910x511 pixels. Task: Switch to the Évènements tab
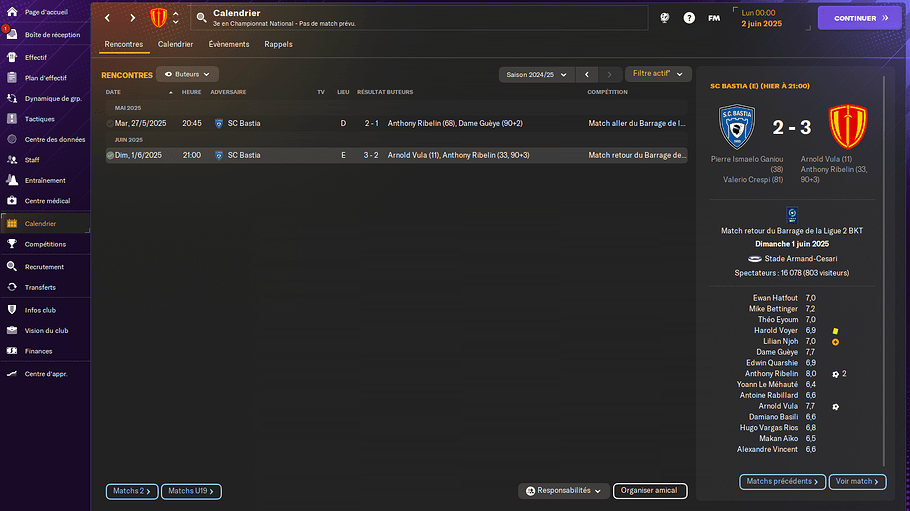[x=229, y=45]
